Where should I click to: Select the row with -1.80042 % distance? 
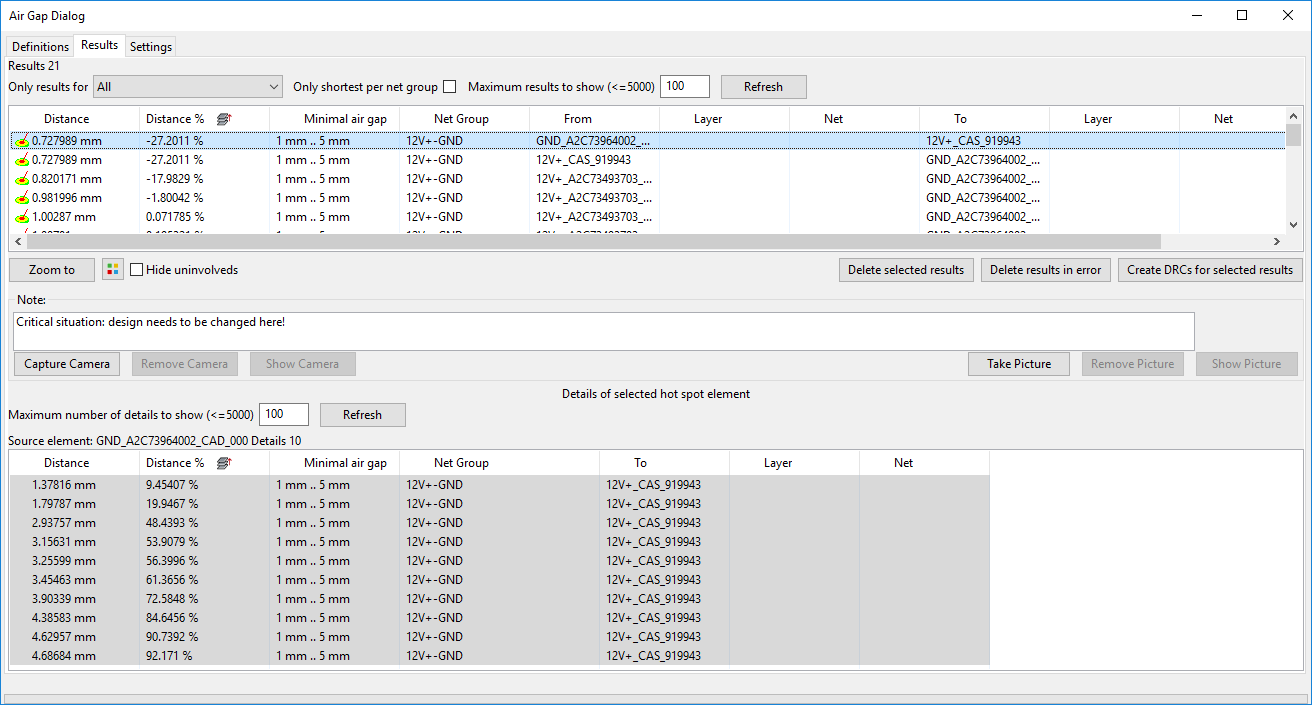[x=648, y=198]
